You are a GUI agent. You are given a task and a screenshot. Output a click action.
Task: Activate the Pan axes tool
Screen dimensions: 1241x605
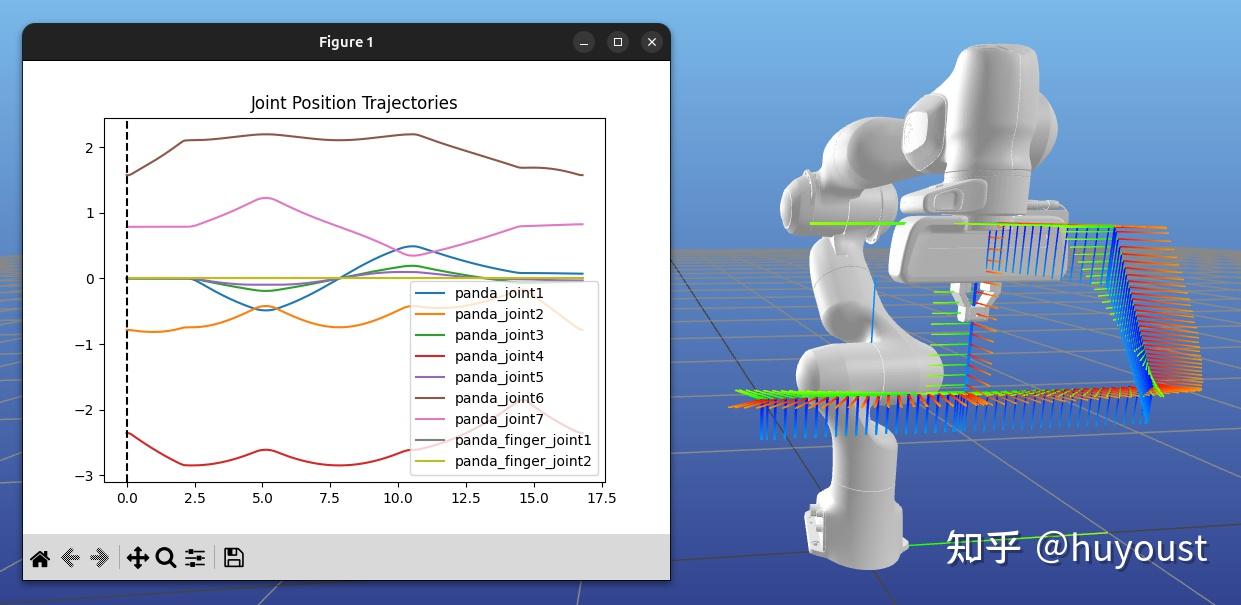pyautogui.click(x=137, y=558)
